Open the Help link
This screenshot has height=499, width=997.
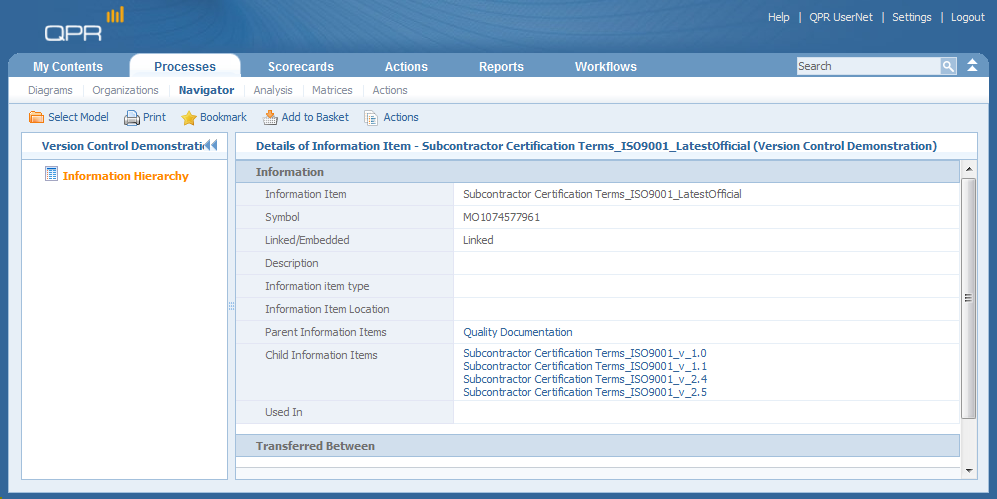[x=778, y=17]
